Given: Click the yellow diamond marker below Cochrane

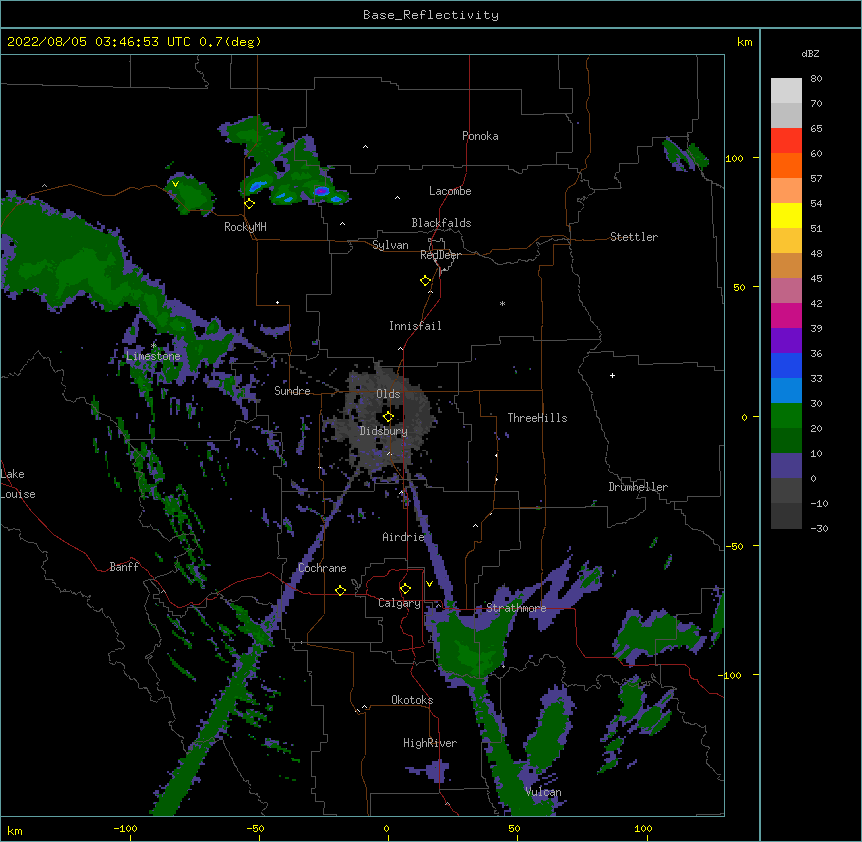Looking at the screenshot, I should [340, 590].
